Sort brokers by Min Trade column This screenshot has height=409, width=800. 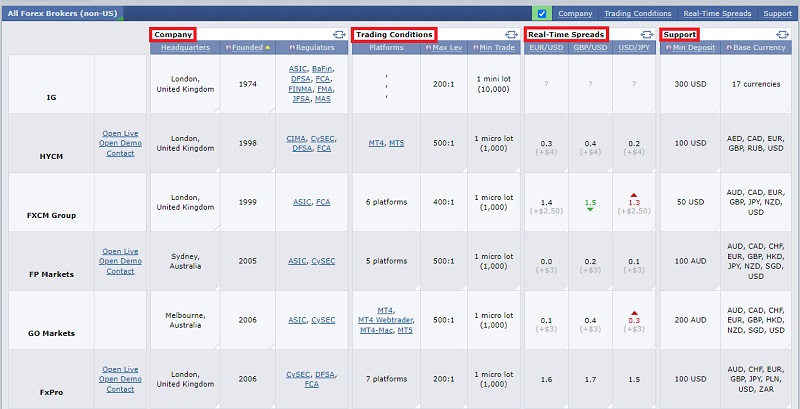tap(497, 48)
